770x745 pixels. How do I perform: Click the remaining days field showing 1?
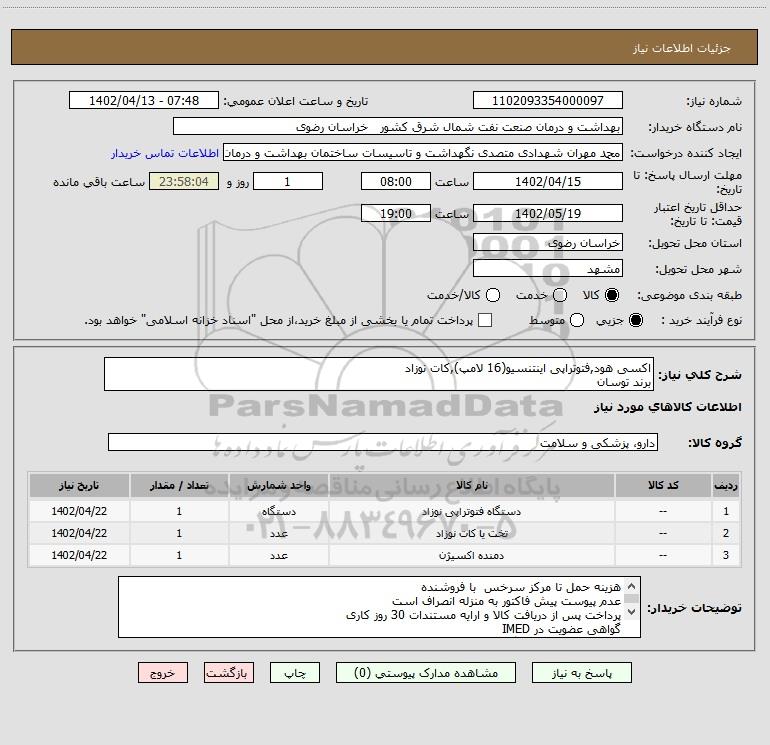288,182
